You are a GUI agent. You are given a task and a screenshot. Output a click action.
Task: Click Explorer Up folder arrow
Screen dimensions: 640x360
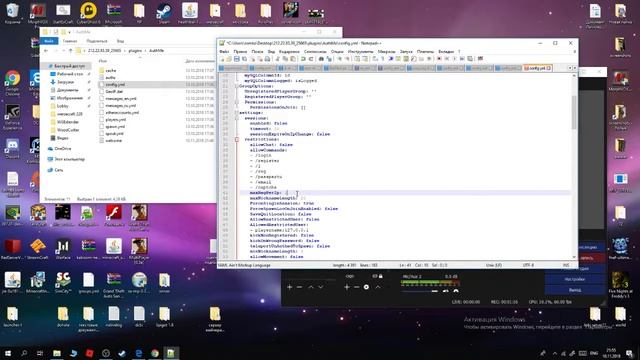coord(70,51)
